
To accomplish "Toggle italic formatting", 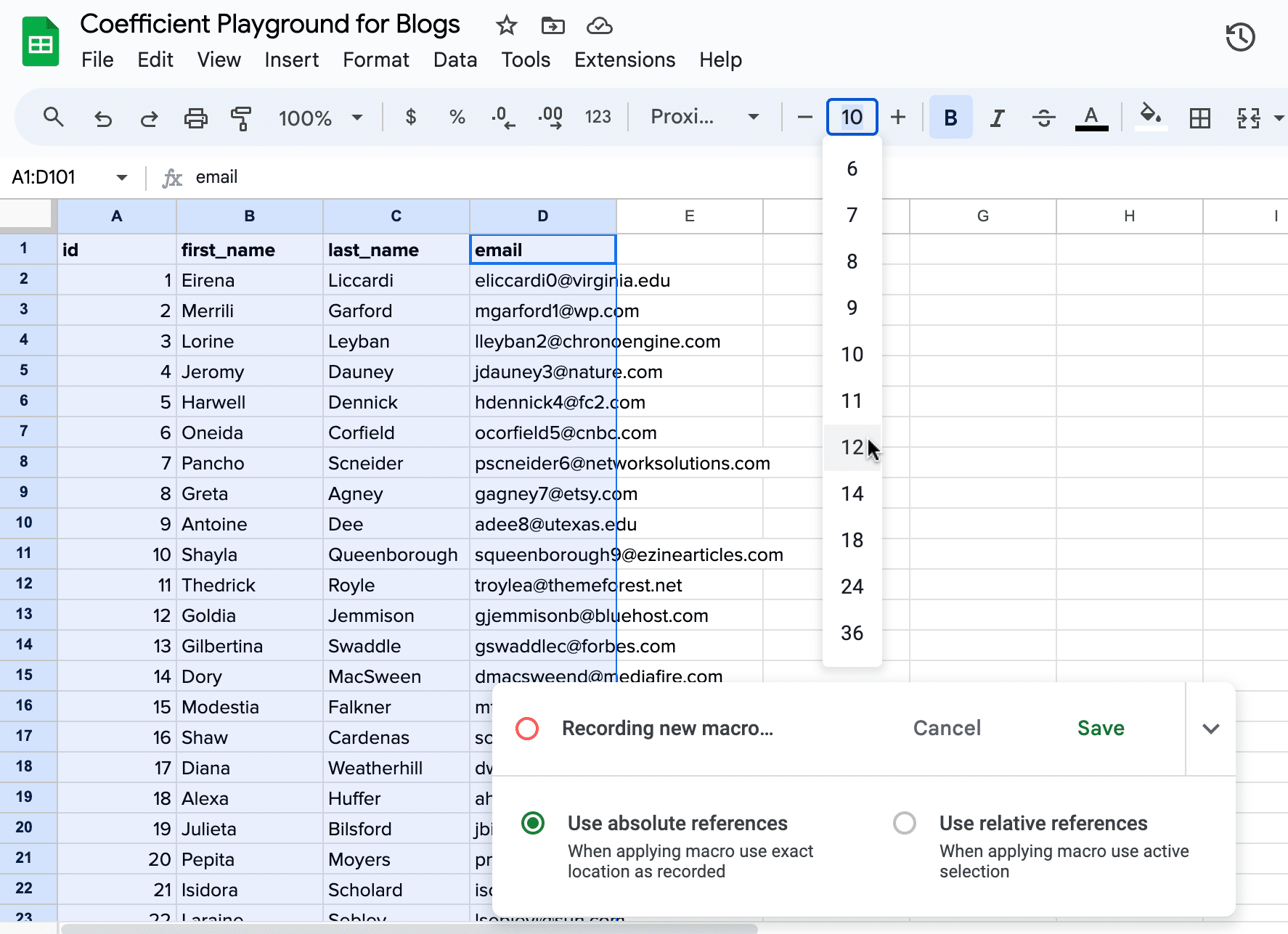I will pyautogui.click(x=998, y=118).
